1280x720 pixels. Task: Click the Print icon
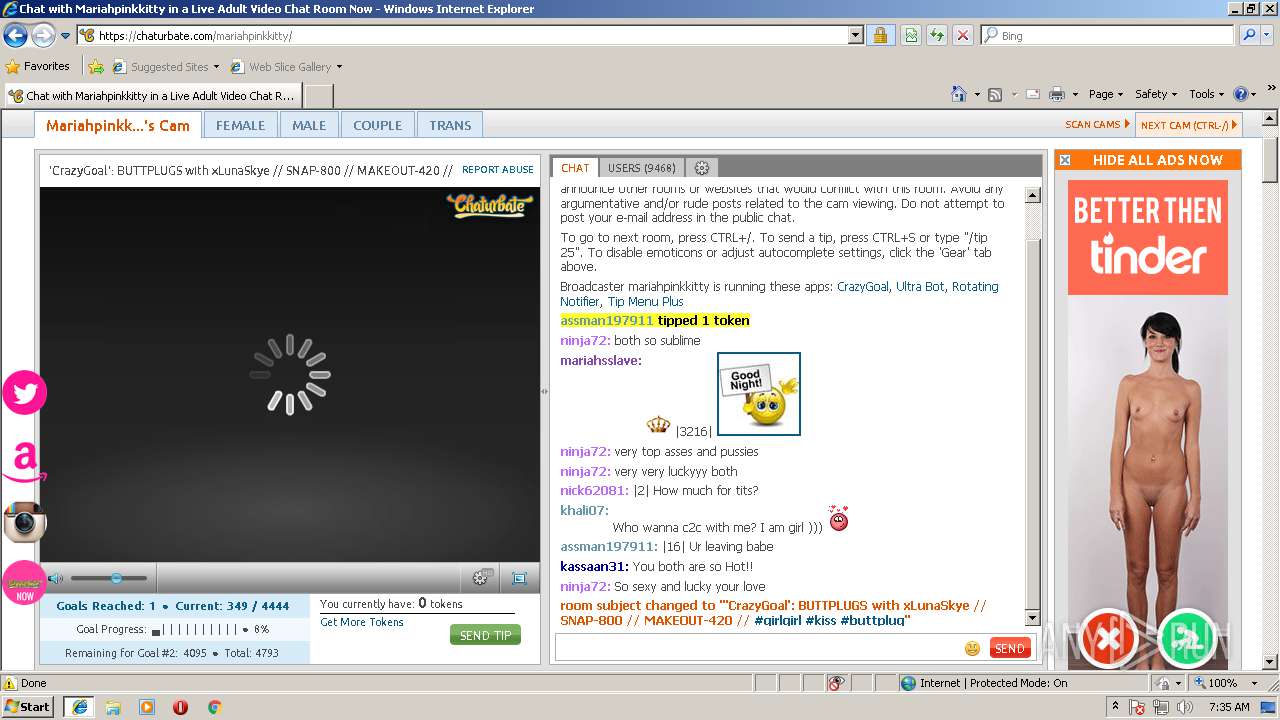(x=1057, y=94)
